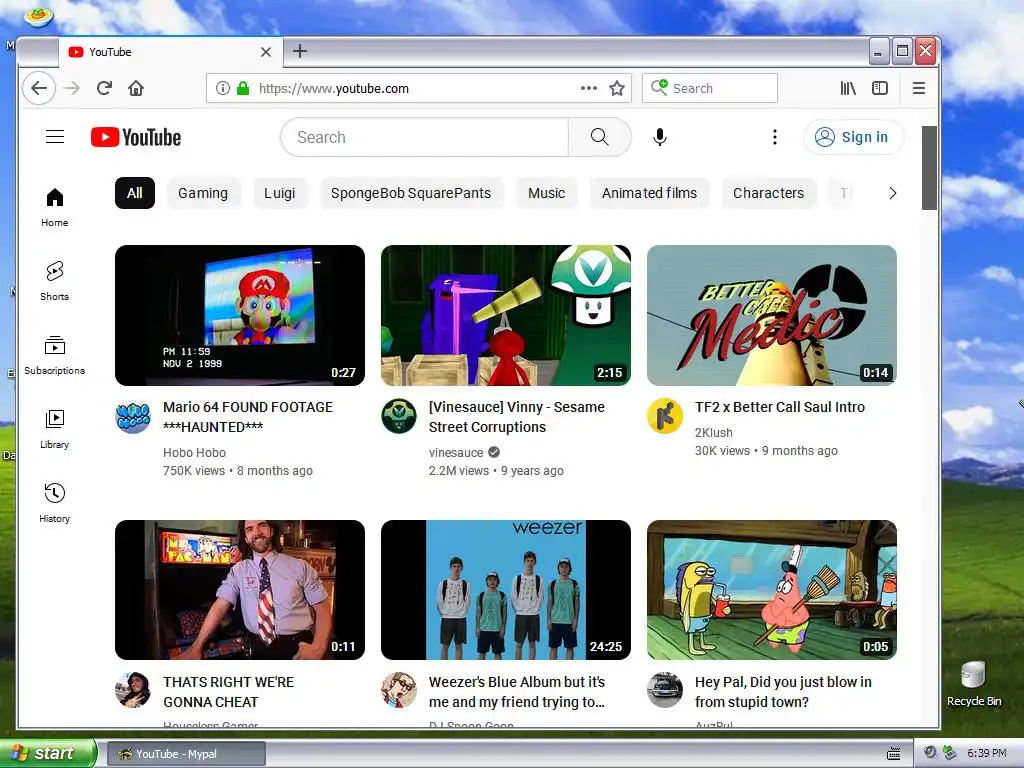
Task: Open the browser hamburger menu
Action: [918, 88]
